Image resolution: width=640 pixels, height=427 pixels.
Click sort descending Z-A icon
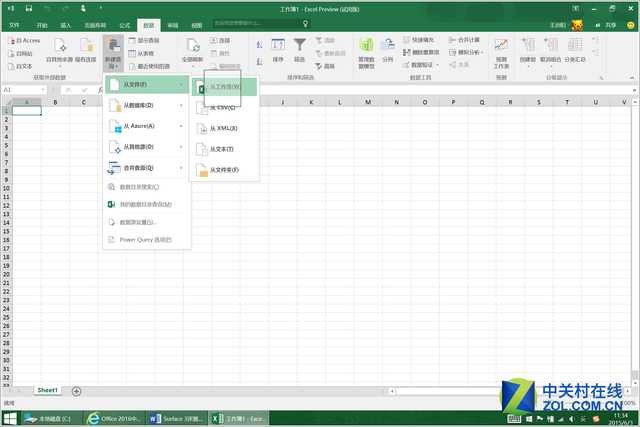click(x=259, y=62)
